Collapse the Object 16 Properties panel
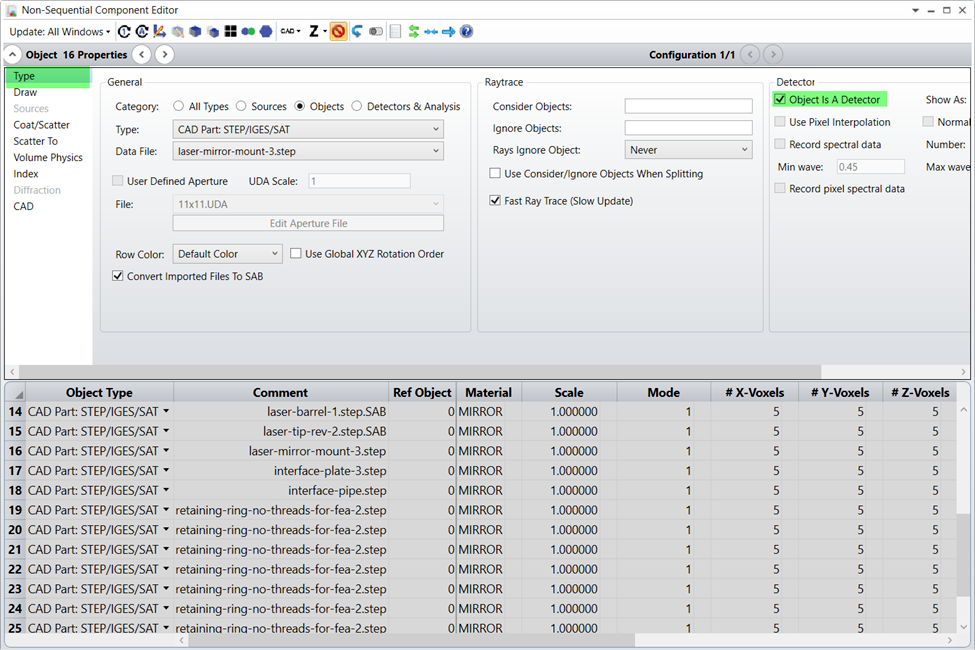 coord(14,55)
